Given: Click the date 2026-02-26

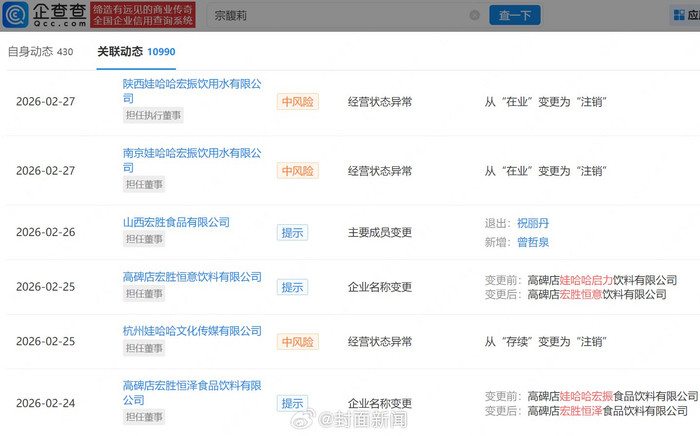Looking at the screenshot, I should [x=46, y=233].
